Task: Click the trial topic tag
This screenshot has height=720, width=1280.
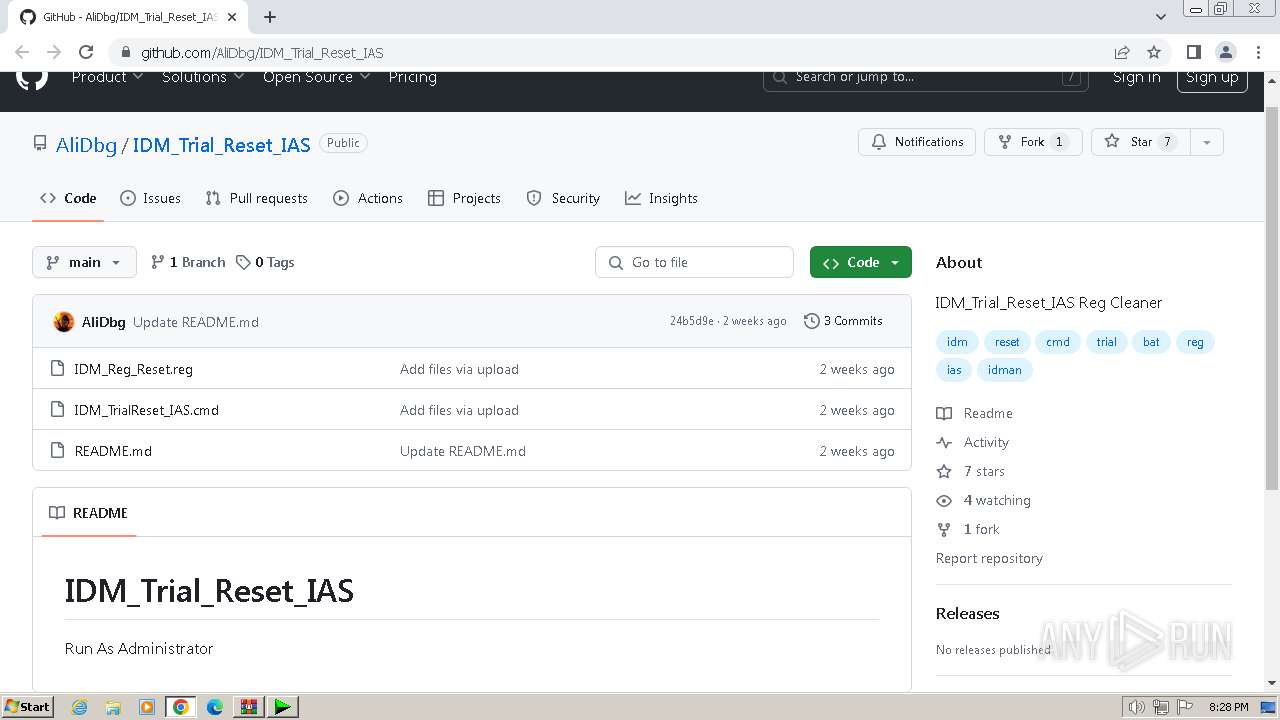Action: coord(1106,342)
